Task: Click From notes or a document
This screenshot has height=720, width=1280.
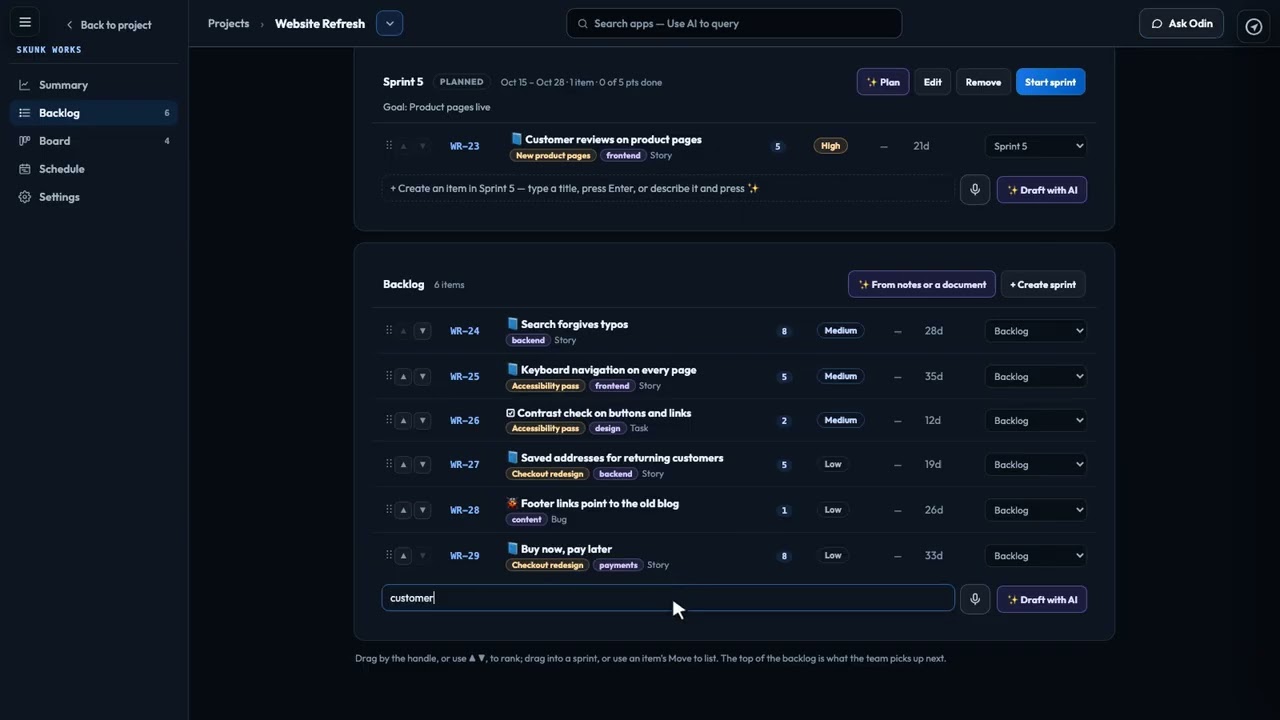Action: tap(922, 284)
